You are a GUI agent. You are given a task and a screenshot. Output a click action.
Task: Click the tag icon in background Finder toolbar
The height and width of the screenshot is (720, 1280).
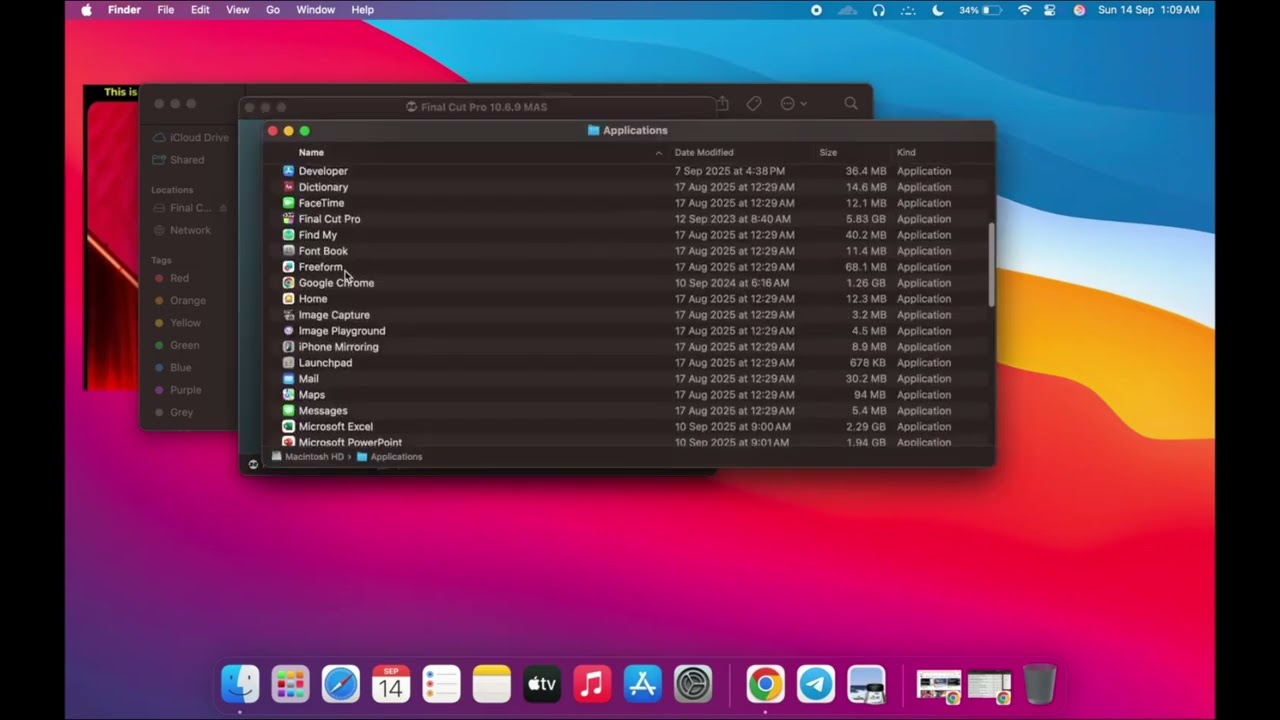(754, 103)
